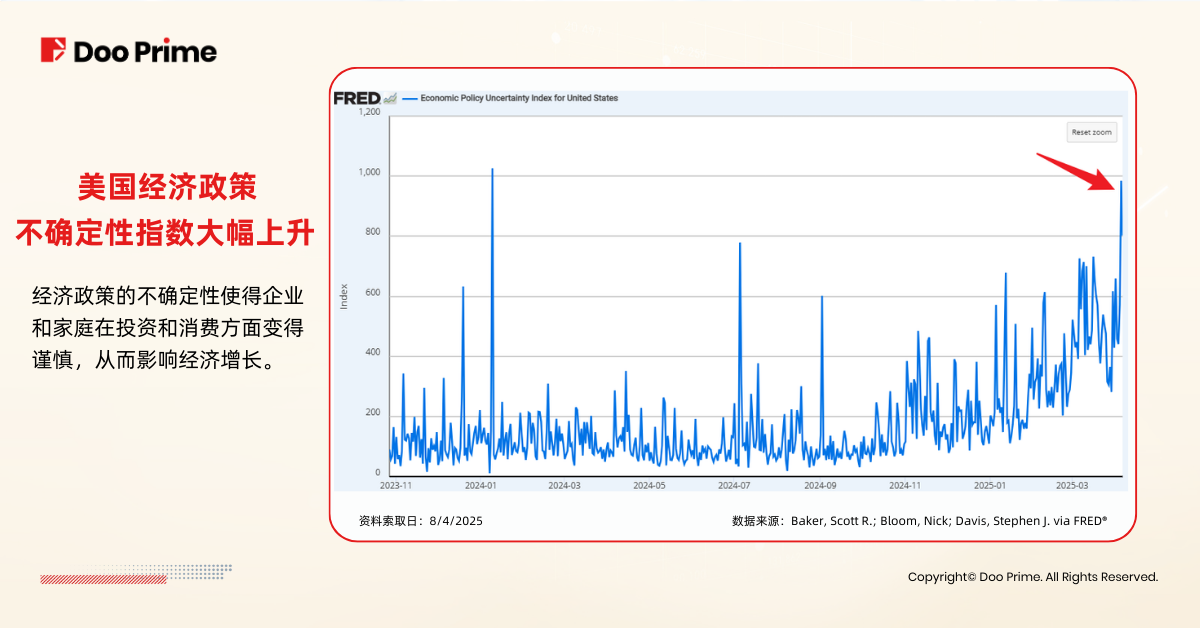1200x628 pixels.
Task: Click the 2024-07 x-axis label
Action: [x=735, y=485]
